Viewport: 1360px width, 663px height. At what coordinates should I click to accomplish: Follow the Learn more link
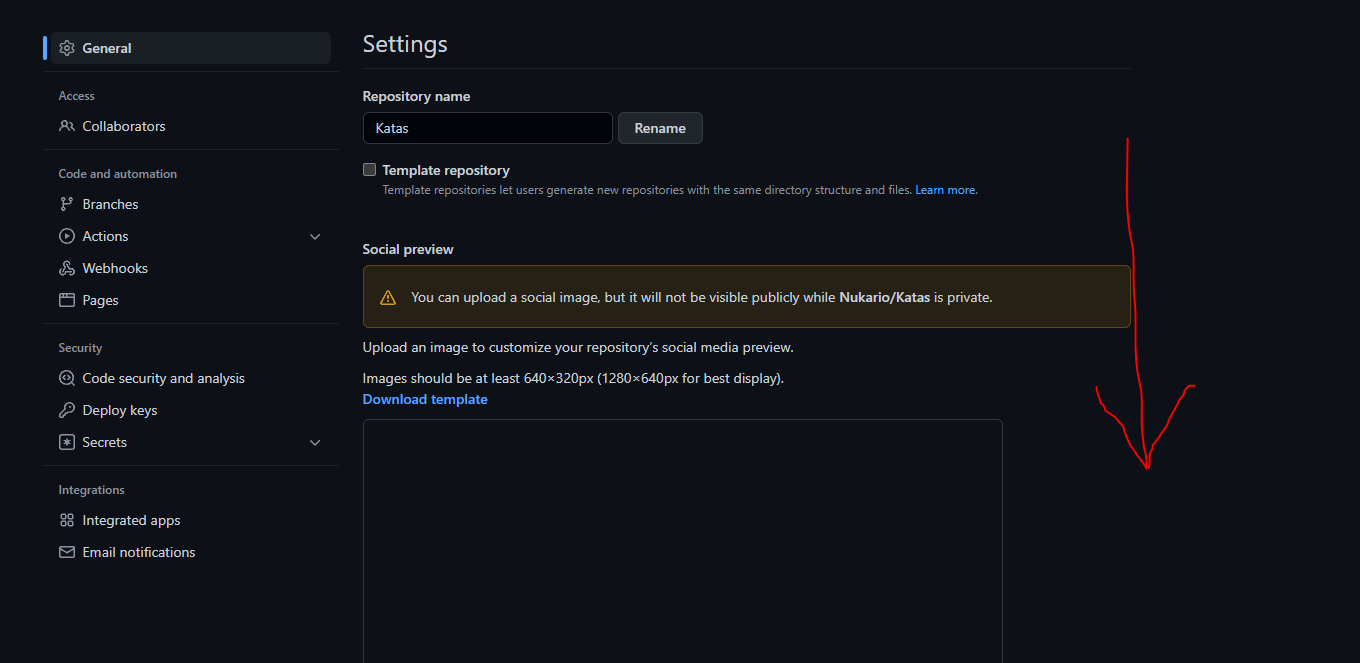pos(946,190)
